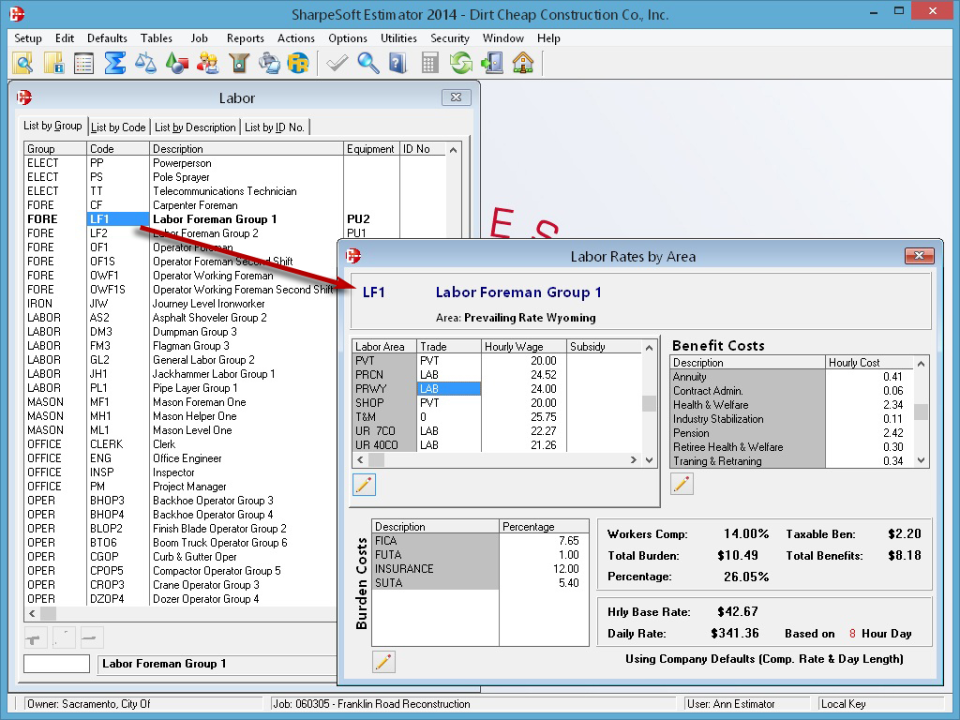The image size is (960, 720).
Task: Click the green refresh arrows toolbar icon
Action: coord(459,62)
